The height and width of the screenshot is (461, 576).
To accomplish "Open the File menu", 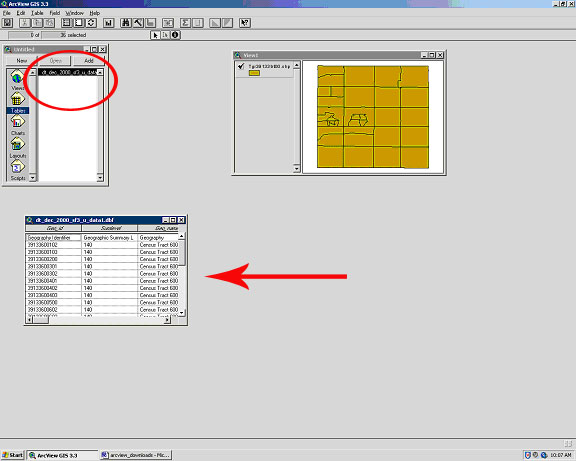I will click(x=7, y=13).
